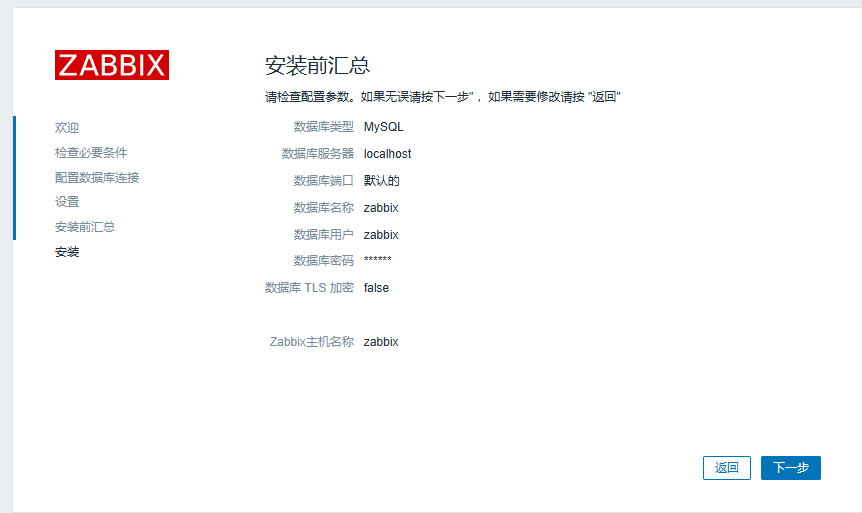This screenshot has height=513, width=862.
Task: Click the 下一步 button
Action: [x=791, y=468]
